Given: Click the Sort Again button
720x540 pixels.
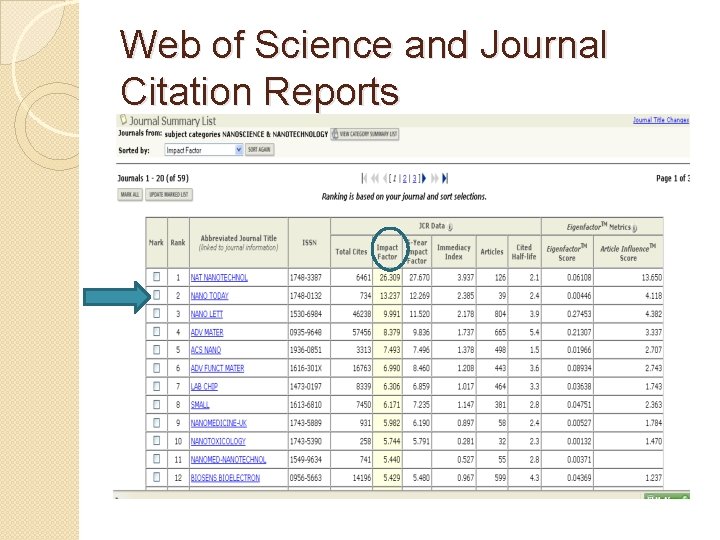Looking at the screenshot, I should pos(259,150).
